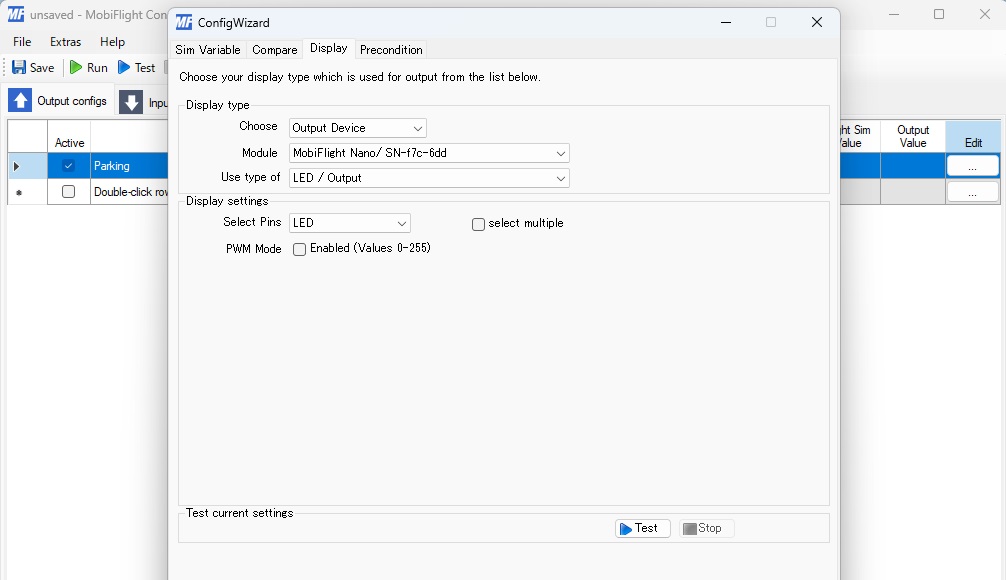Uncheck the Active checkbox for Parking row
Image resolution: width=1006 pixels, height=580 pixels.
coord(69,166)
